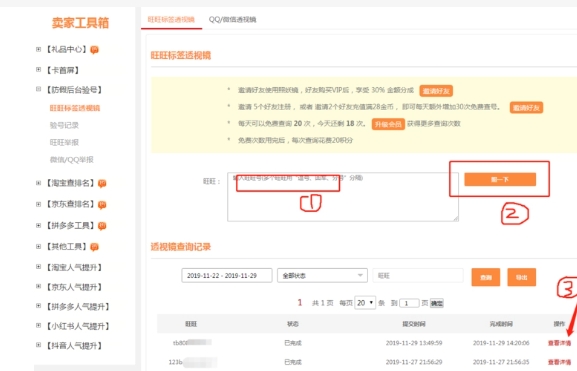
Task: Expand the 【礼品中心】 tree node
Action: [38, 49]
